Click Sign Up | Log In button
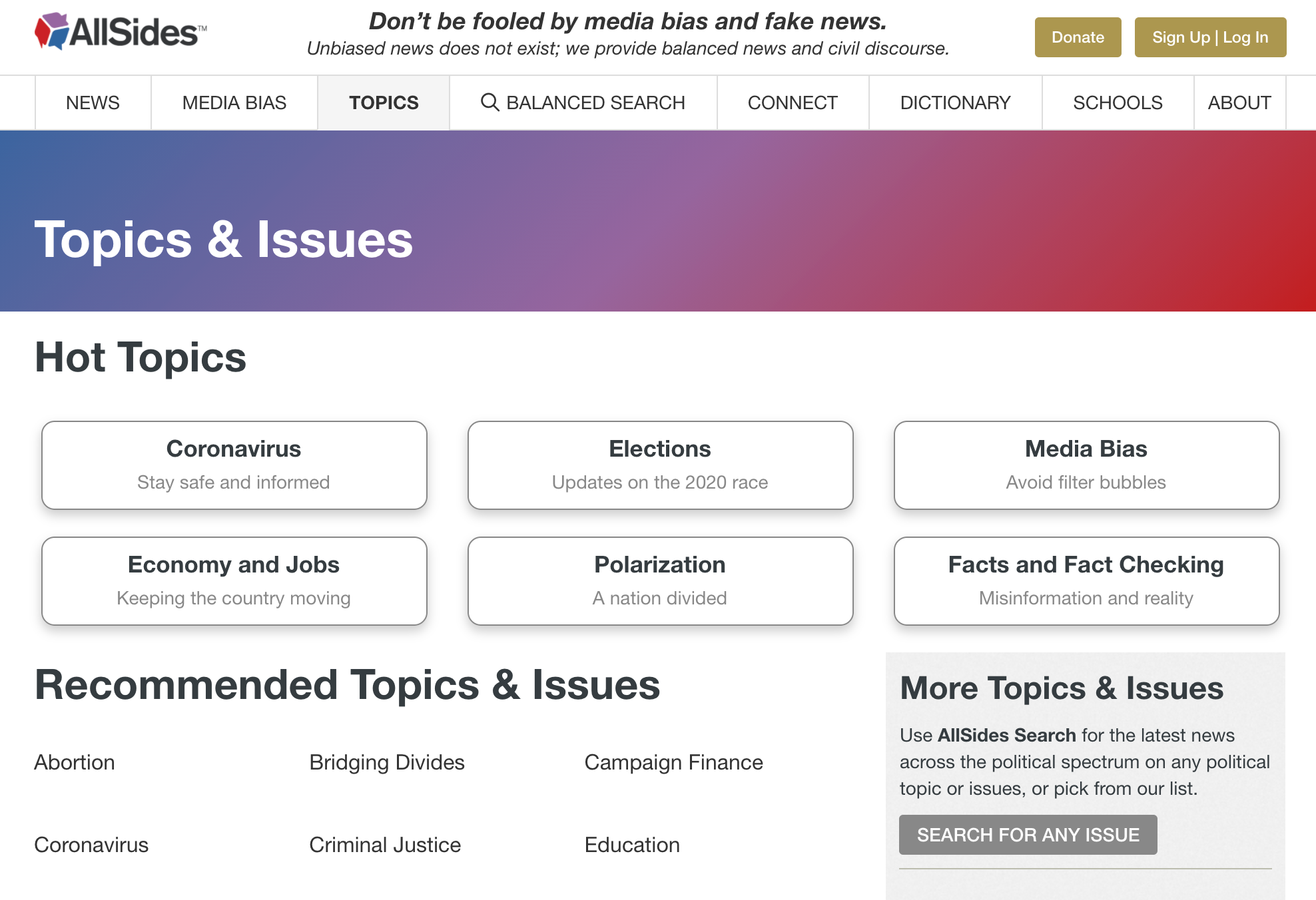The height and width of the screenshot is (900, 1316). pyautogui.click(x=1210, y=37)
